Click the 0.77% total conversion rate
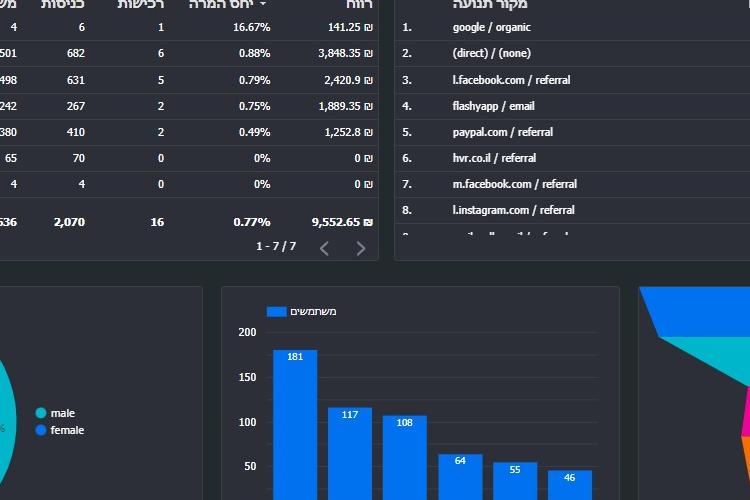The width and height of the screenshot is (750, 500). pos(252,222)
